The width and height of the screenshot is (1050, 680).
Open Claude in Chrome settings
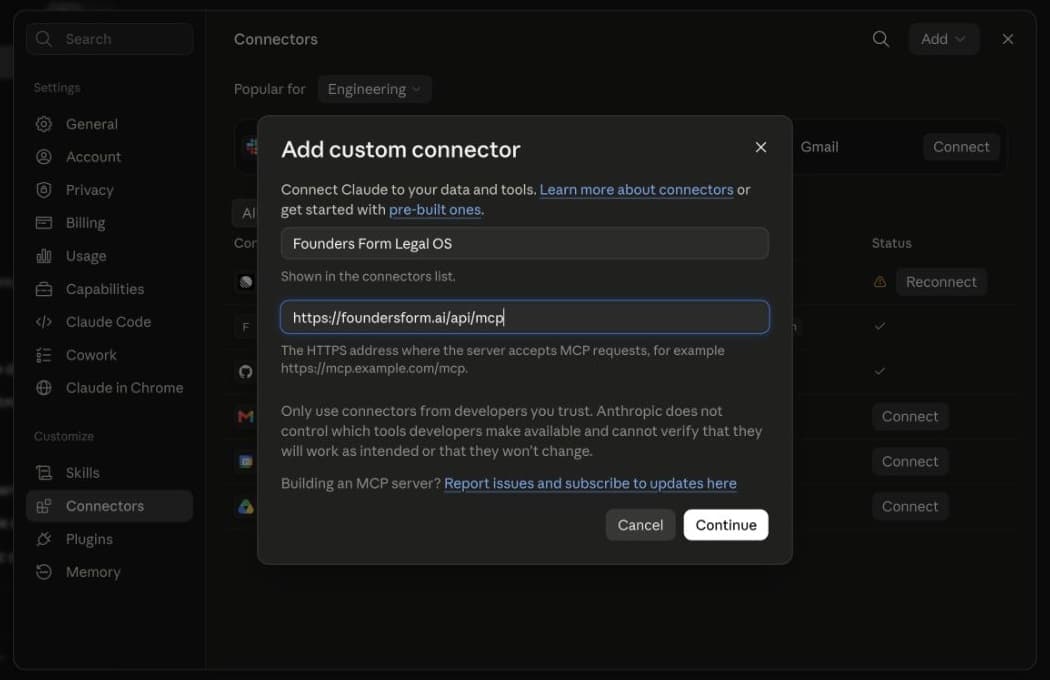tap(110, 388)
